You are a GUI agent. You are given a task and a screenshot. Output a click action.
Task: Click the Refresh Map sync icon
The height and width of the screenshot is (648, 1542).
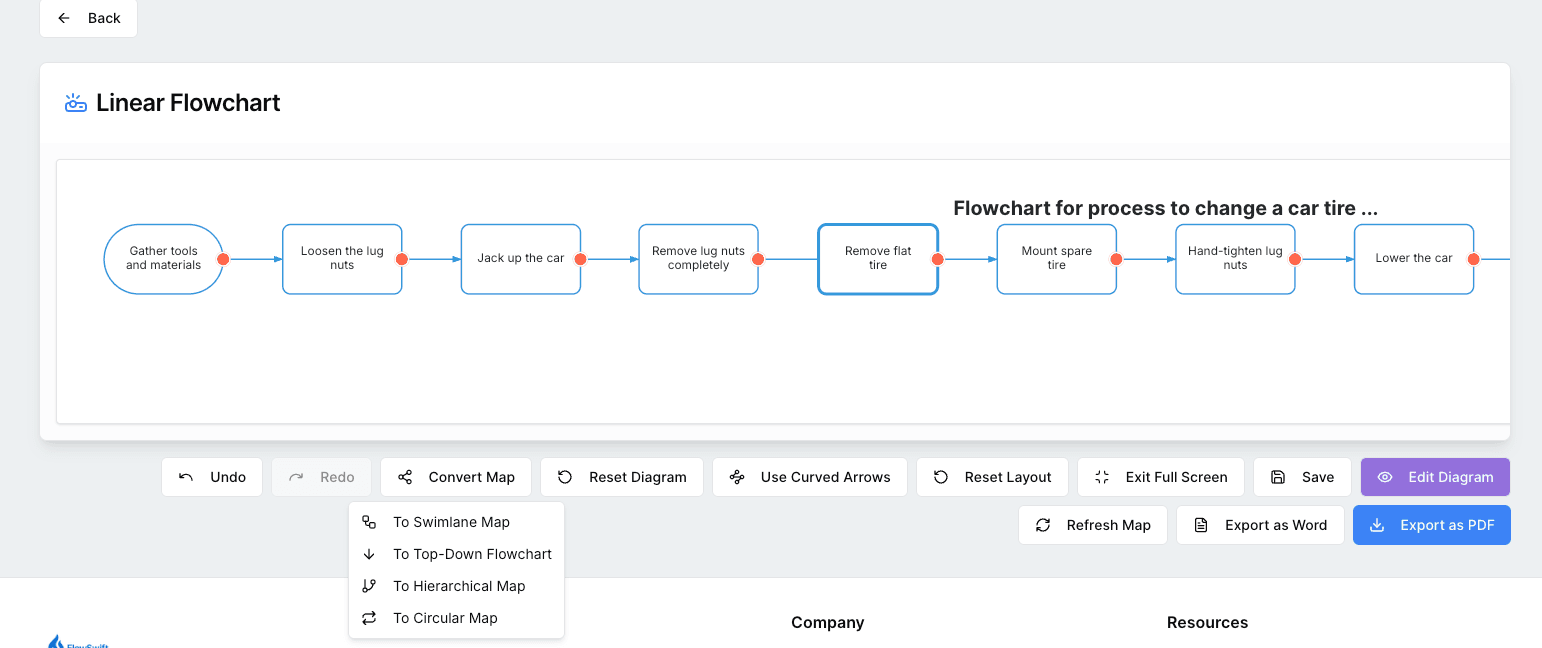tap(1043, 525)
